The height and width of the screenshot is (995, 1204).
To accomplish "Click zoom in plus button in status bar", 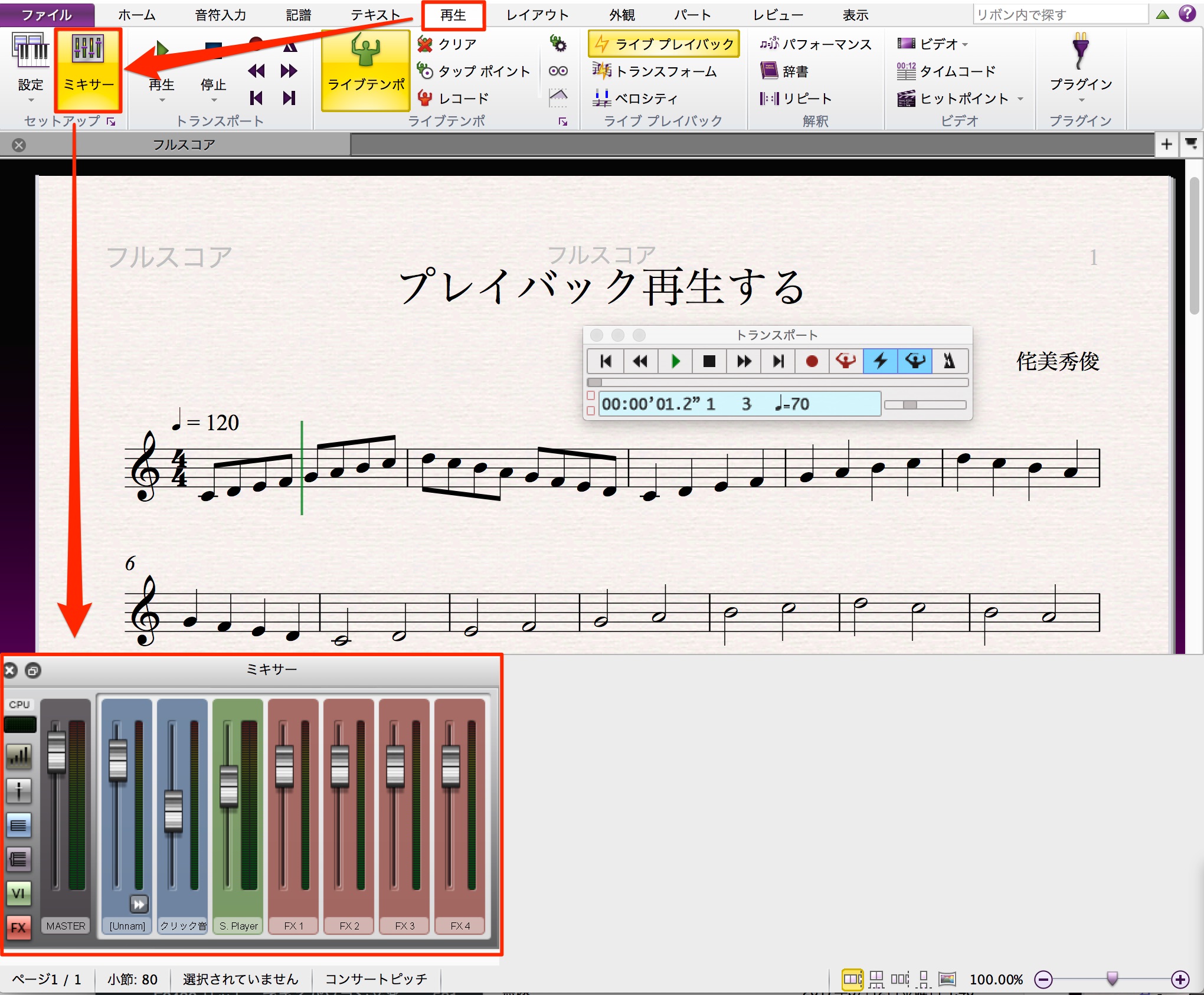I will pyautogui.click(x=1180, y=980).
